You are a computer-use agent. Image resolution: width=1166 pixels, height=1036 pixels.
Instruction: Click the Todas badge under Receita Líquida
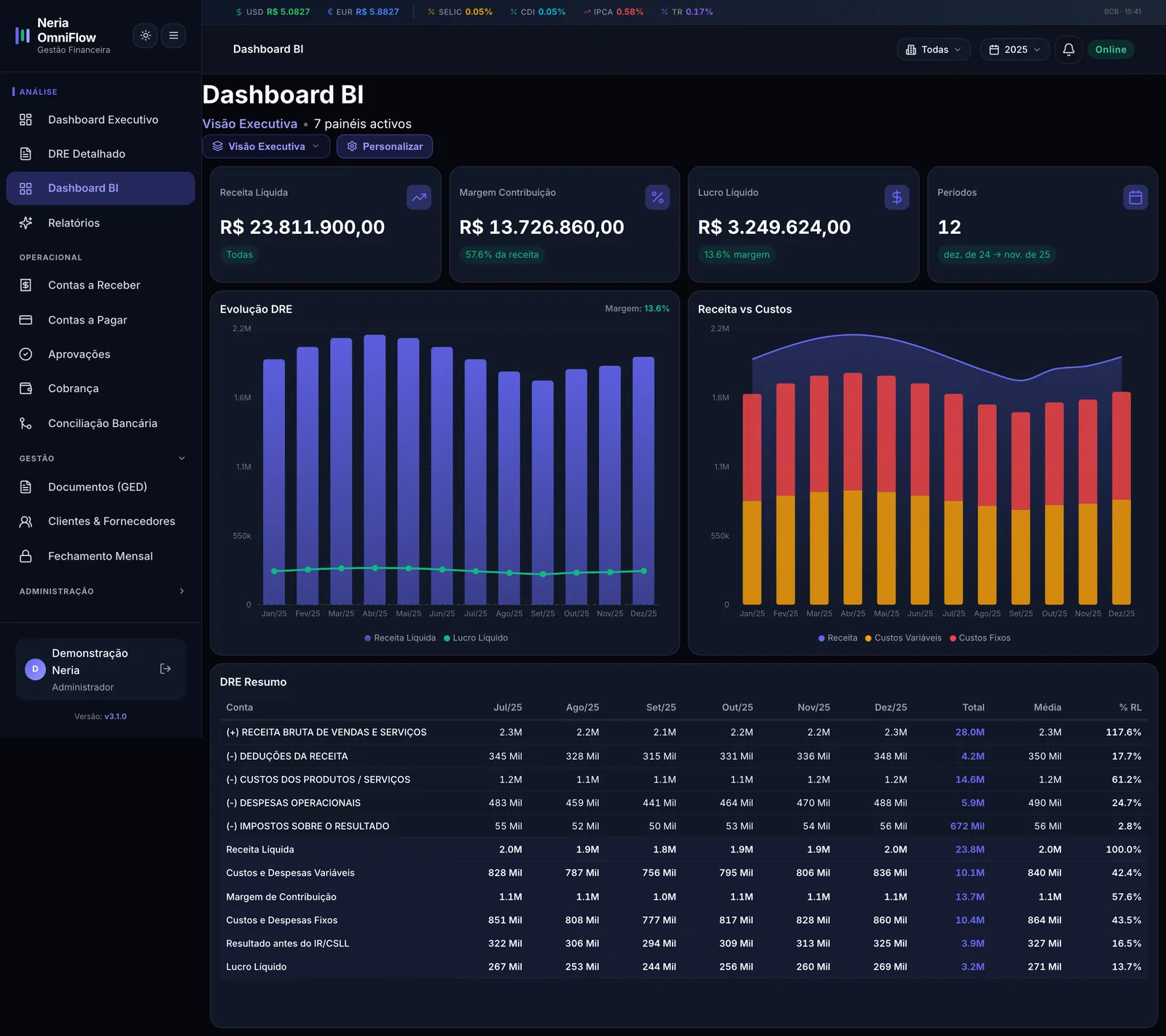click(239, 255)
